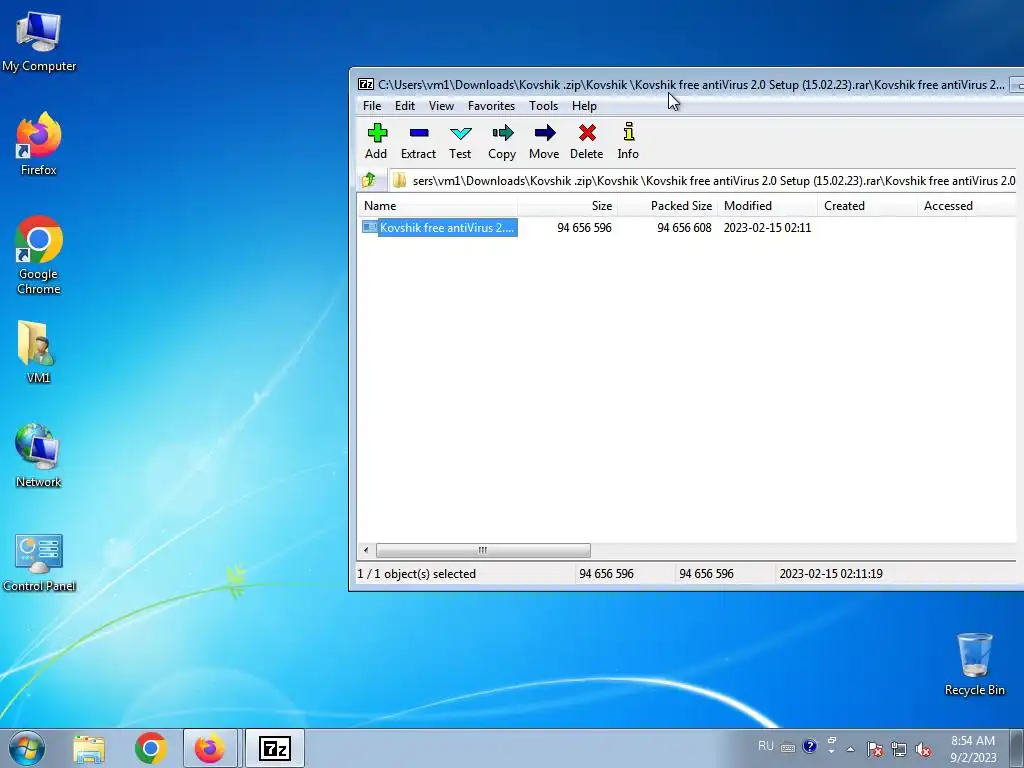1024x768 pixels.
Task: Open File Explorer from the taskbar
Action: (89, 748)
